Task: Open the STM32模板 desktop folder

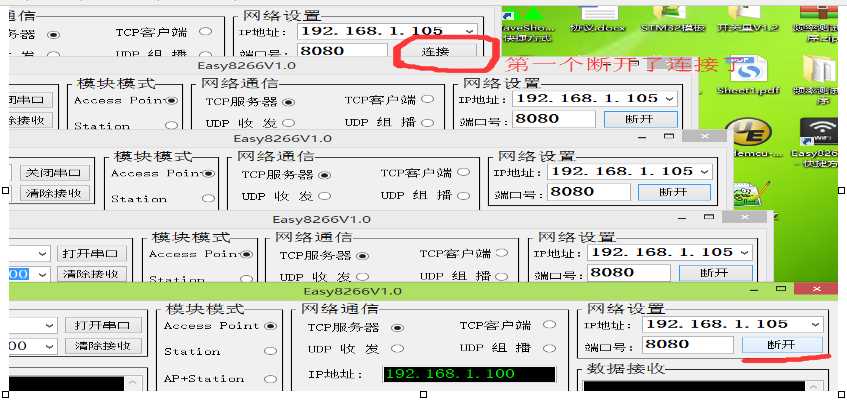Action: pyautogui.click(x=673, y=17)
